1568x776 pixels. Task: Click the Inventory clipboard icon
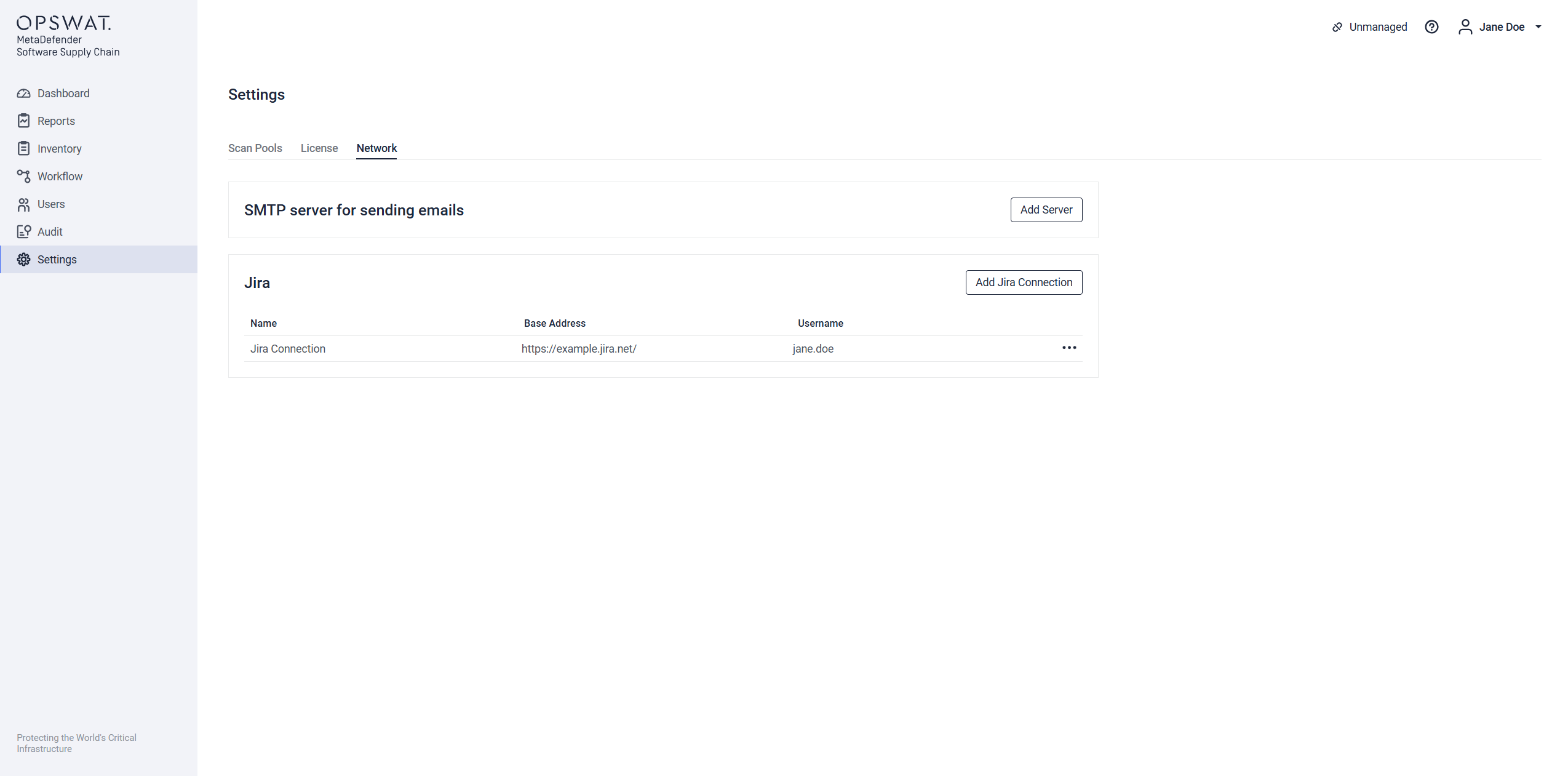click(23, 148)
